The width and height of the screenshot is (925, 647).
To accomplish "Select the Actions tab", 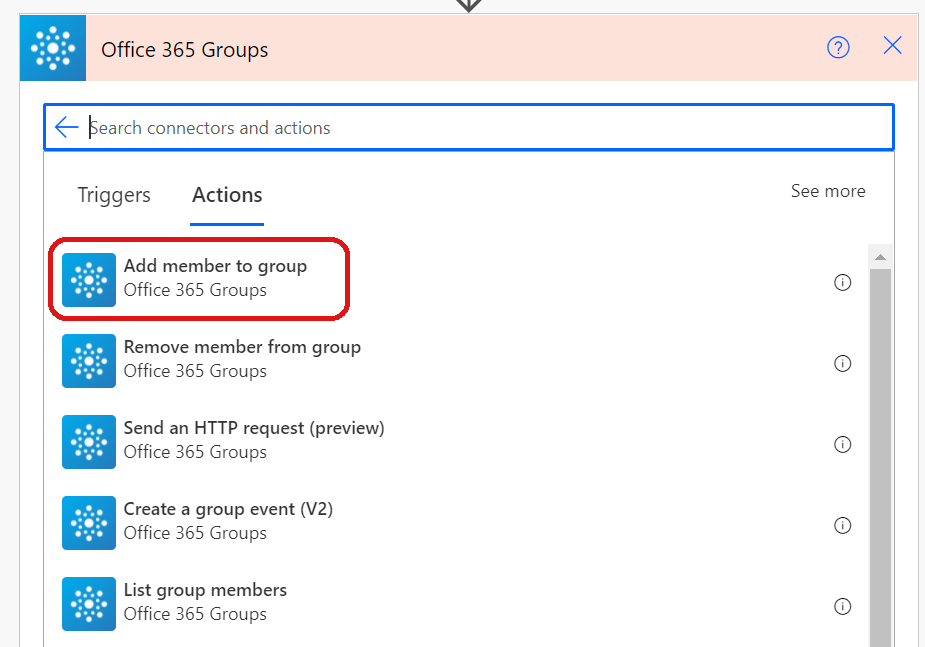I will tap(227, 195).
